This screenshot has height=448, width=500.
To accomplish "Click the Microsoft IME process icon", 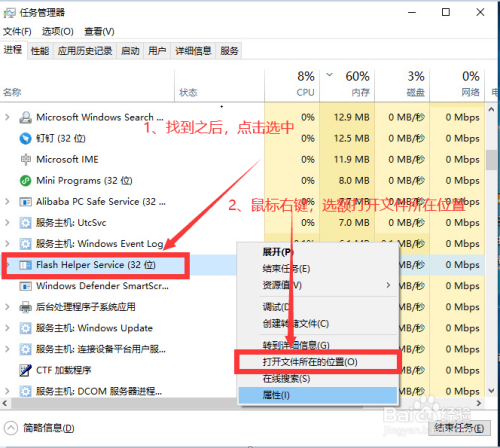I will 25,159.
